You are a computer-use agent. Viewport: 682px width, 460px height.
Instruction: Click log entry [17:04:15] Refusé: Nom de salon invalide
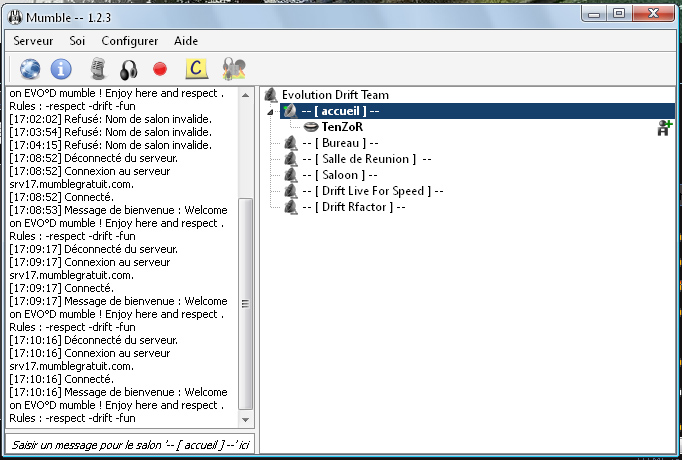tap(110, 145)
